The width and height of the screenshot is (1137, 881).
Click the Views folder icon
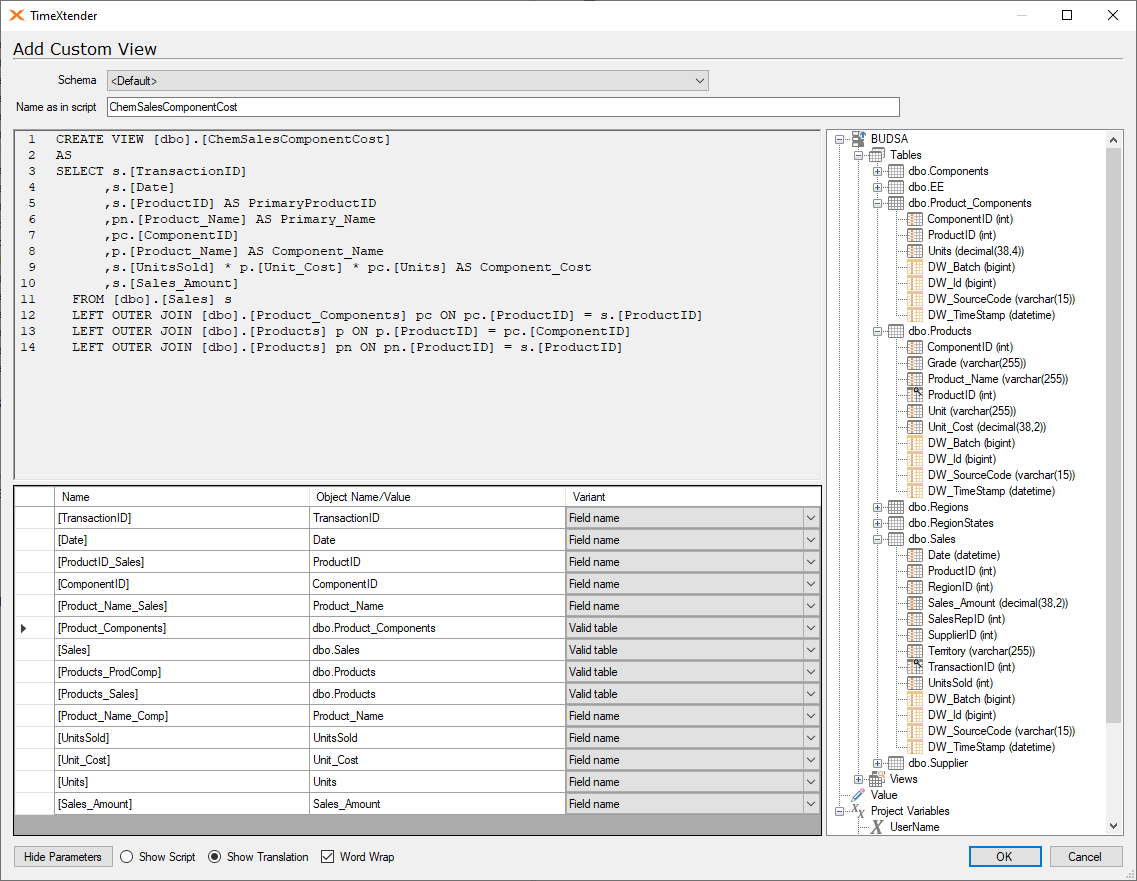[877, 779]
